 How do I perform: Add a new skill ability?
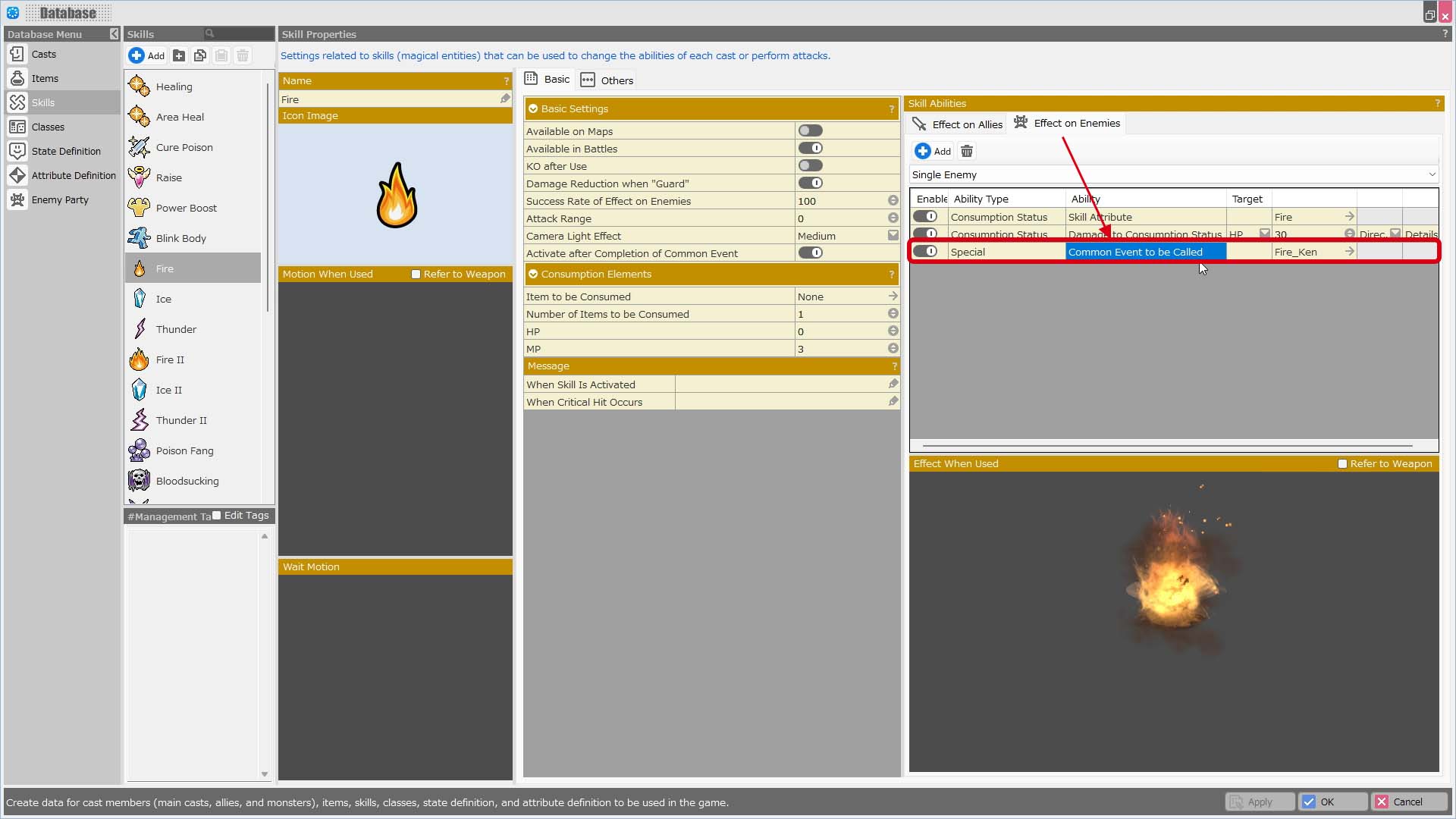[x=933, y=151]
